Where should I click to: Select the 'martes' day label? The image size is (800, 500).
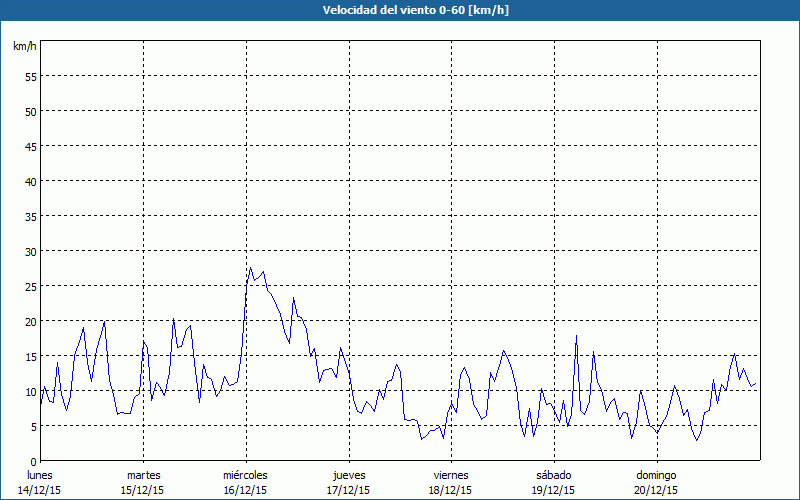click(x=143, y=475)
